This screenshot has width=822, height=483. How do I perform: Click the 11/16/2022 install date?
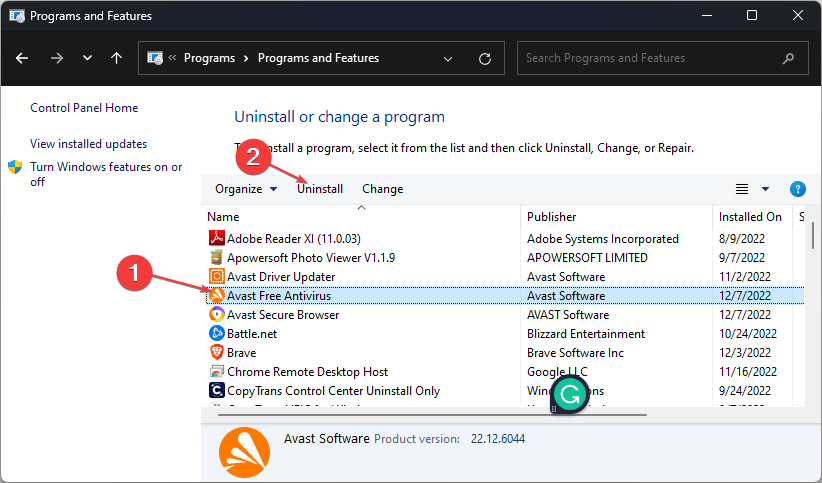pyautogui.click(x=748, y=372)
